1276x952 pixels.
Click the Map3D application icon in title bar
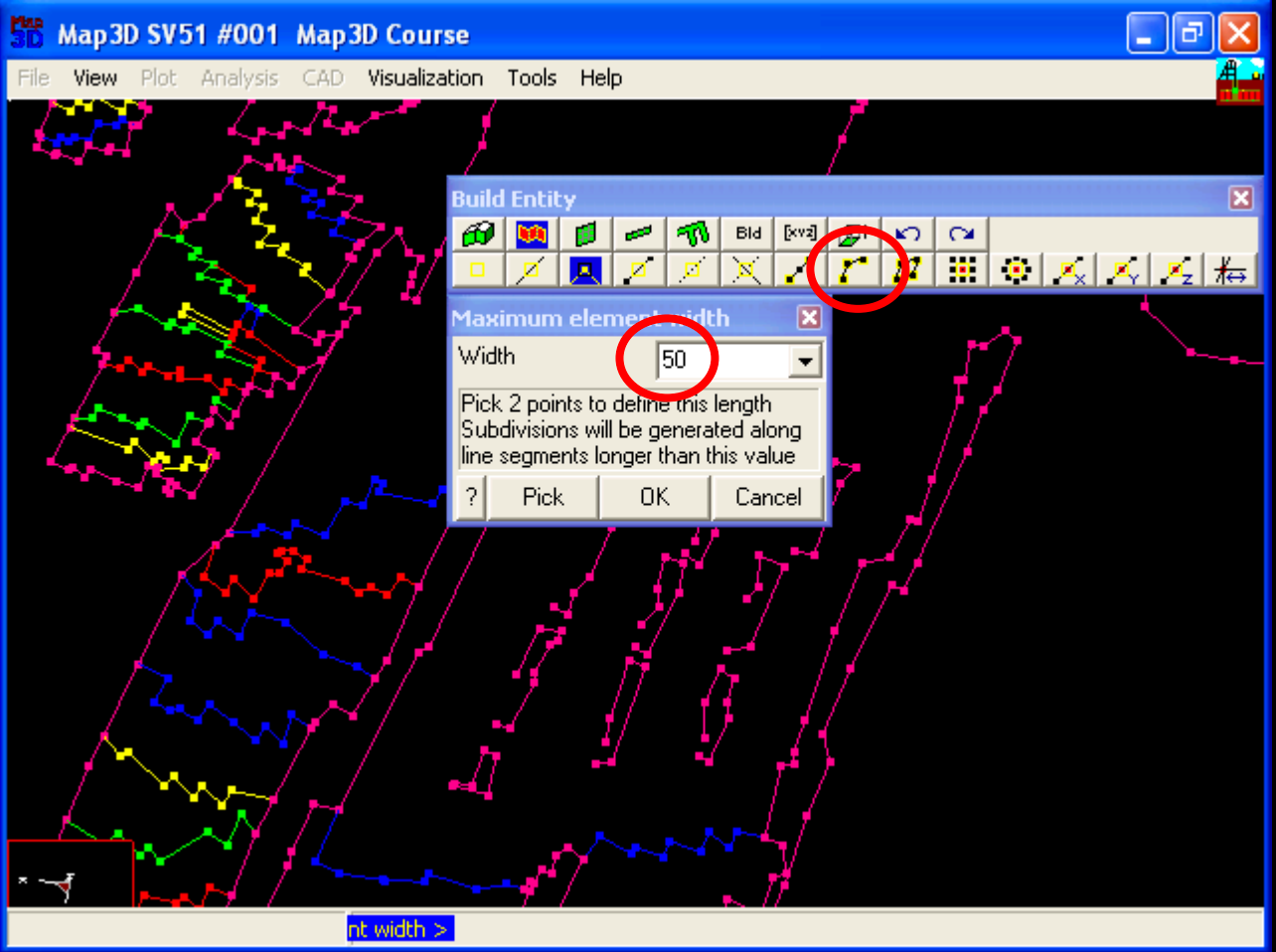pos(27,33)
